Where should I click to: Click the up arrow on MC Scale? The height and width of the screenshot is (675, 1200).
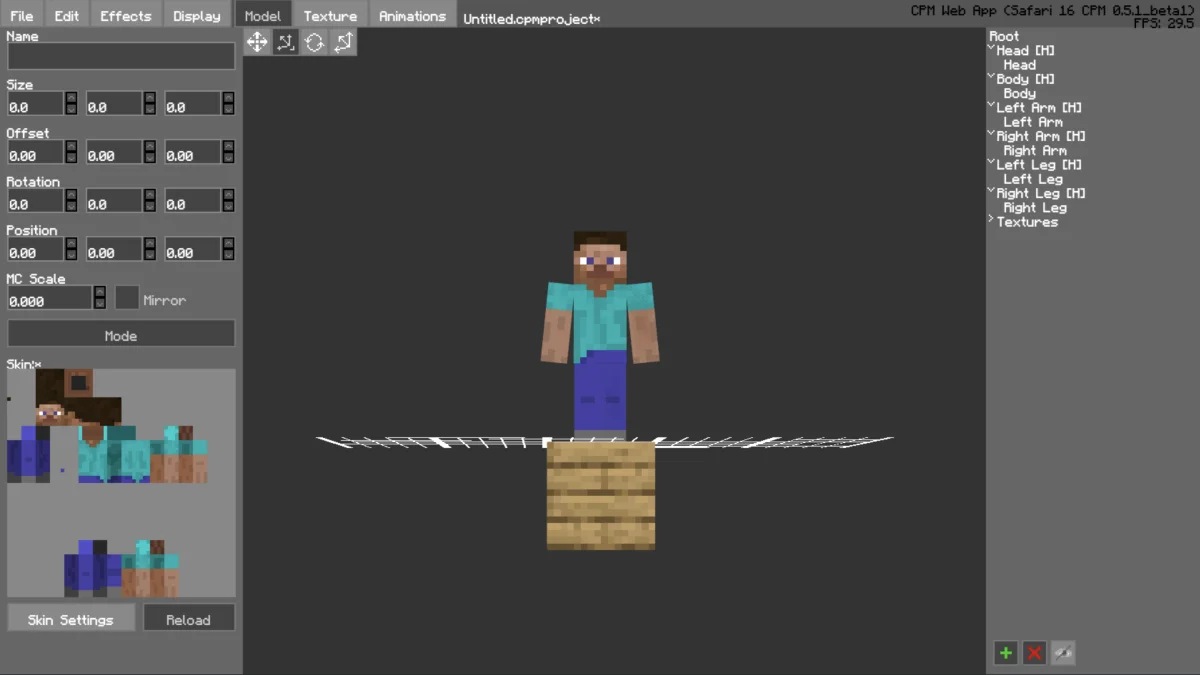point(100,292)
